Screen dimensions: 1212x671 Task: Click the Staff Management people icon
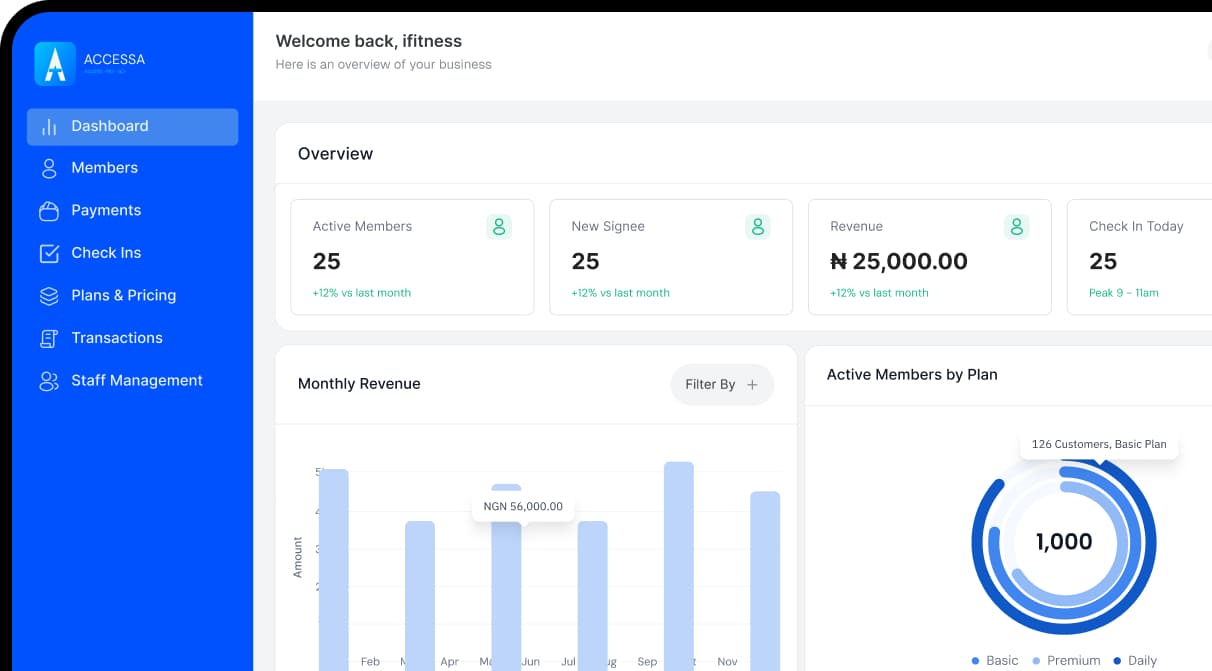coord(49,381)
